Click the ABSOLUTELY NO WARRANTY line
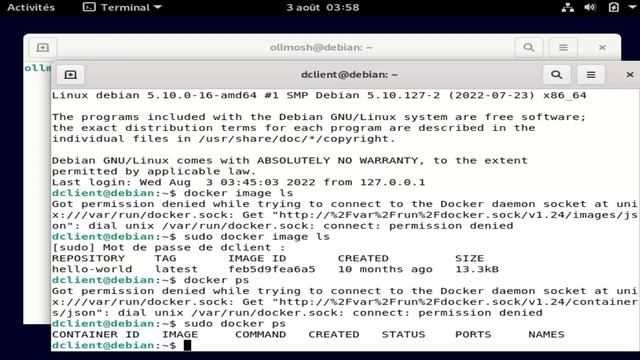This screenshot has width=640, height=360. pyautogui.click(x=290, y=161)
